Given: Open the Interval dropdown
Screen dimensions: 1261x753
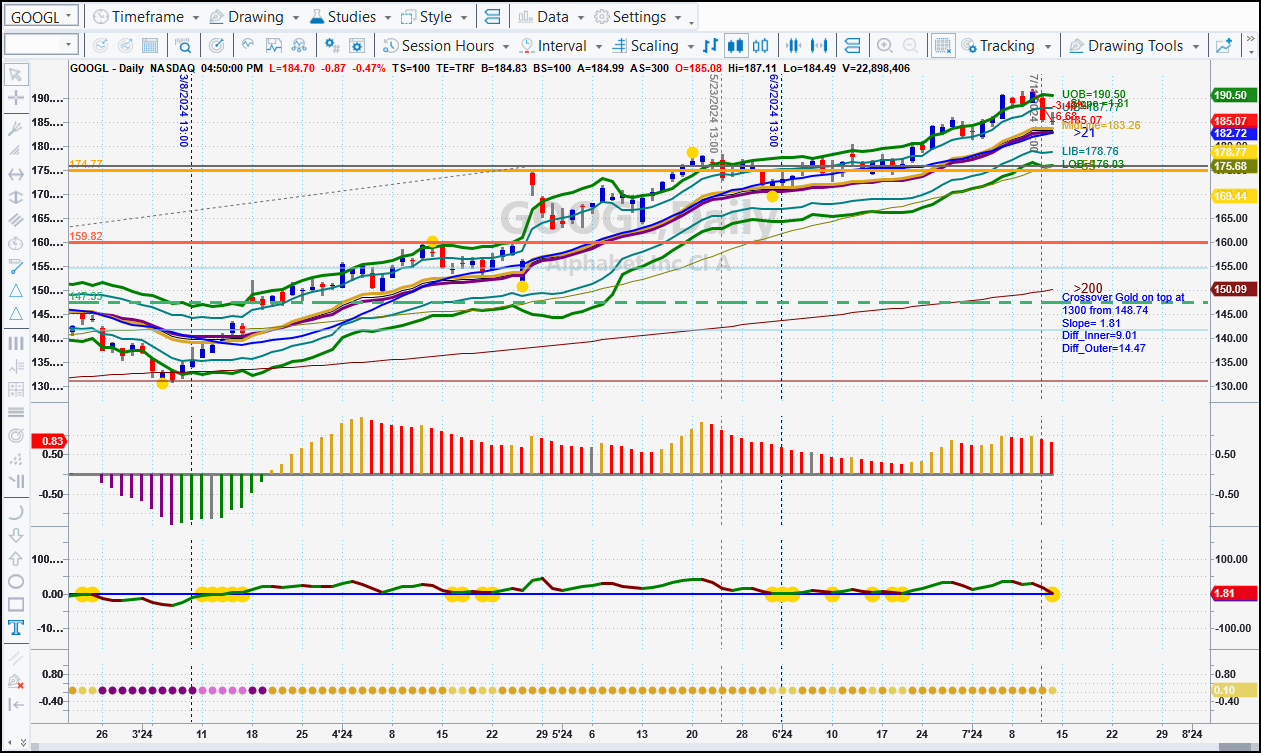Looking at the screenshot, I should pyautogui.click(x=559, y=46).
